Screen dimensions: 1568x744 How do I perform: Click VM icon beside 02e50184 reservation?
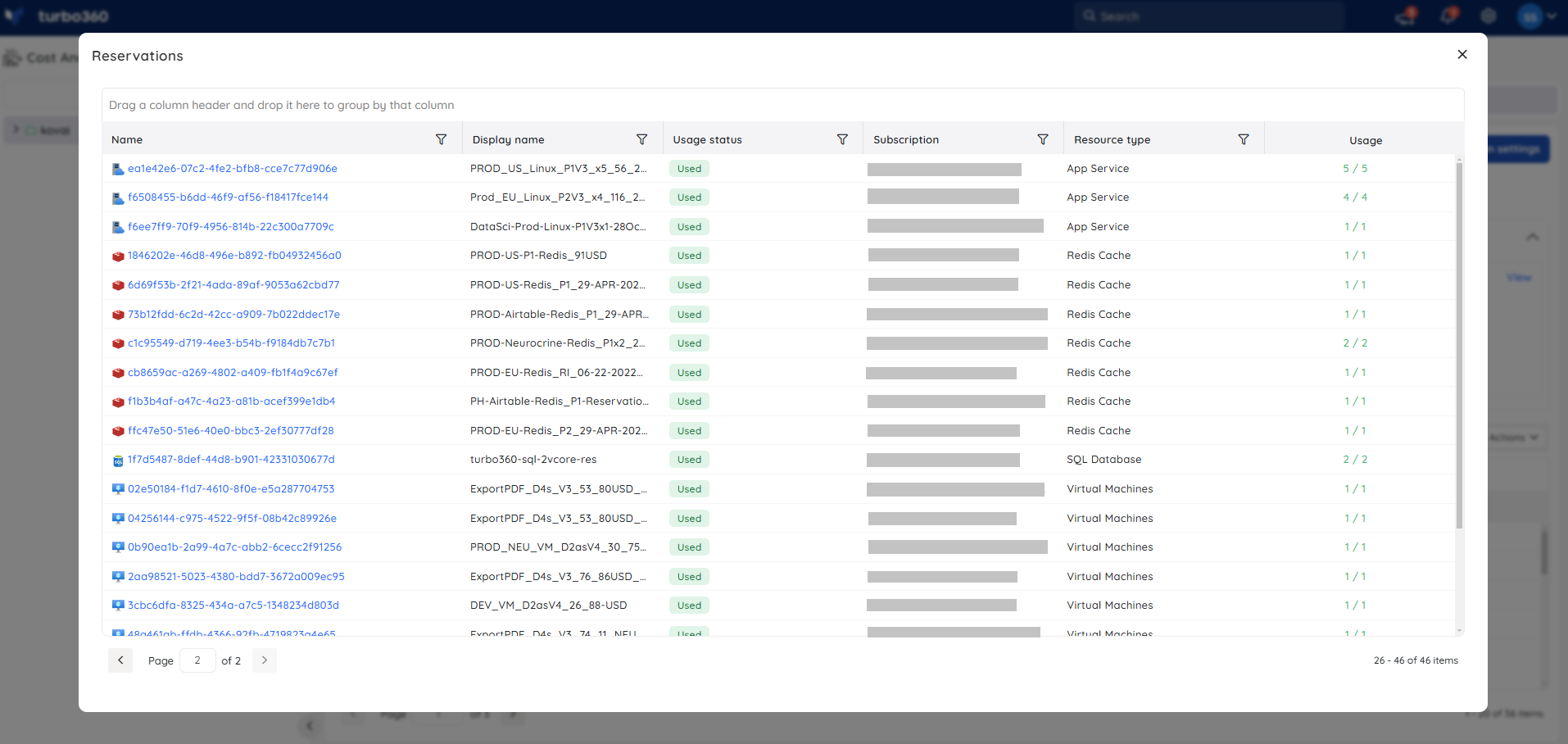click(x=118, y=489)
